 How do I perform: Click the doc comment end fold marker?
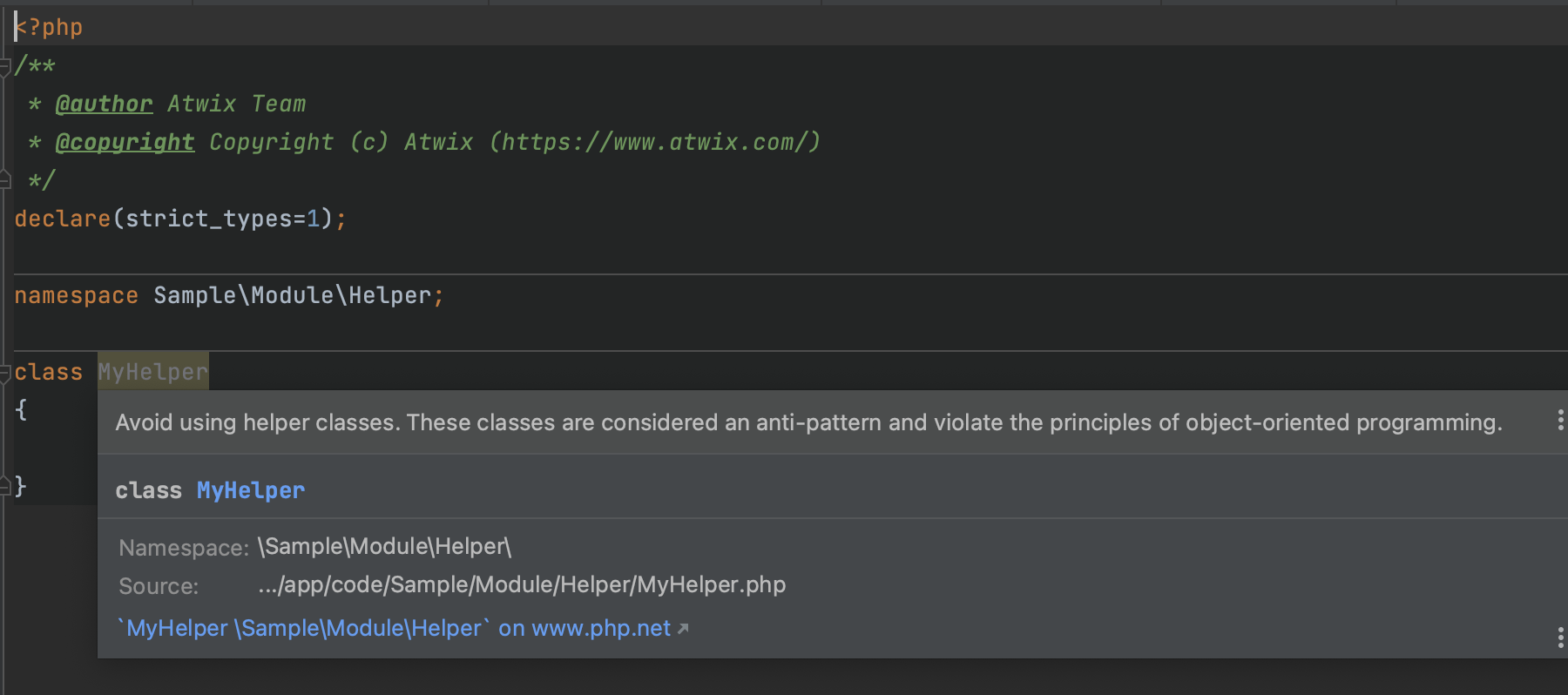pos(5,180)
